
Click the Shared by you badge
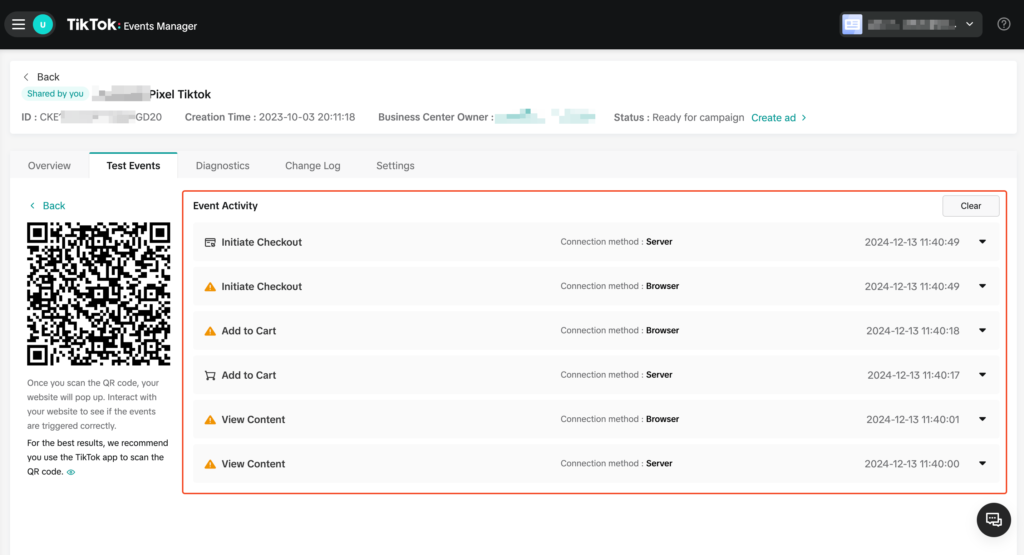[x=55, y=93]
